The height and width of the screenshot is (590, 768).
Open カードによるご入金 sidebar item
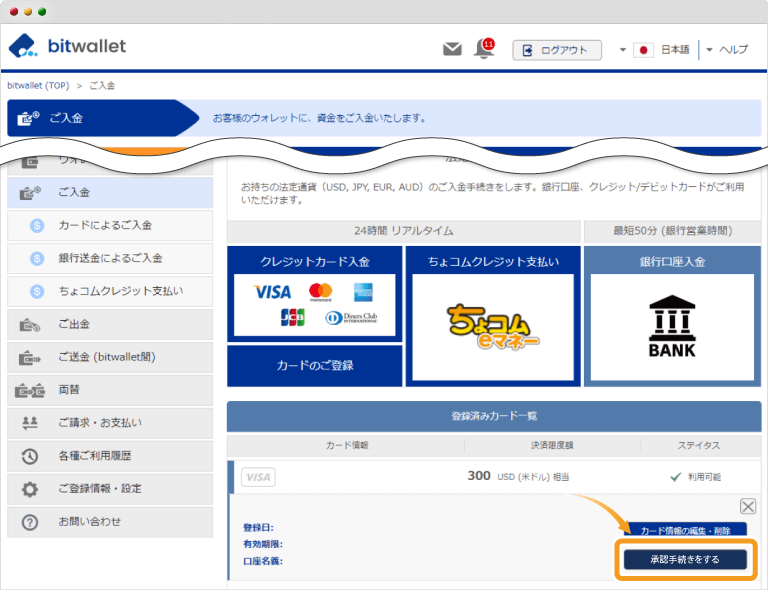110,225
